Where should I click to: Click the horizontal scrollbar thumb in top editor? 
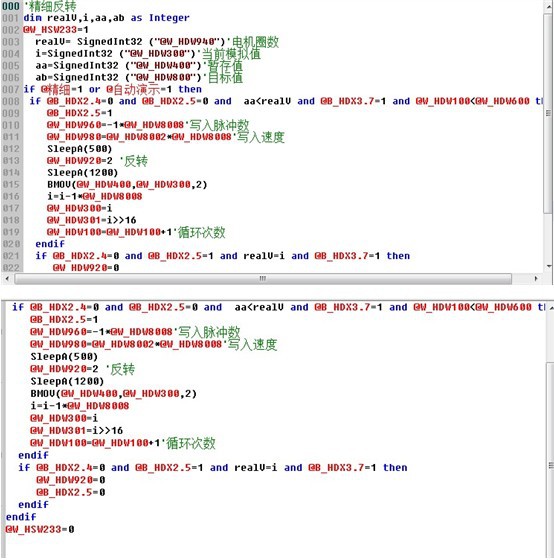(263, 279)
